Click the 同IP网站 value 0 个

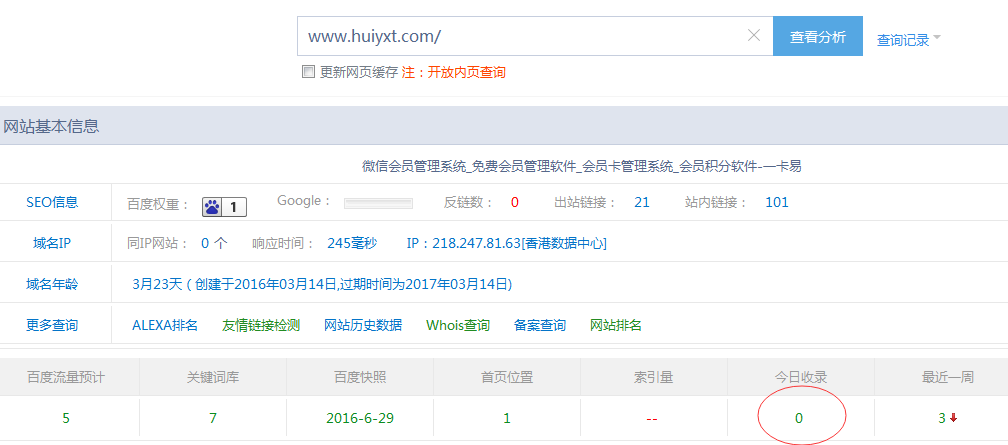click(214, 244)
